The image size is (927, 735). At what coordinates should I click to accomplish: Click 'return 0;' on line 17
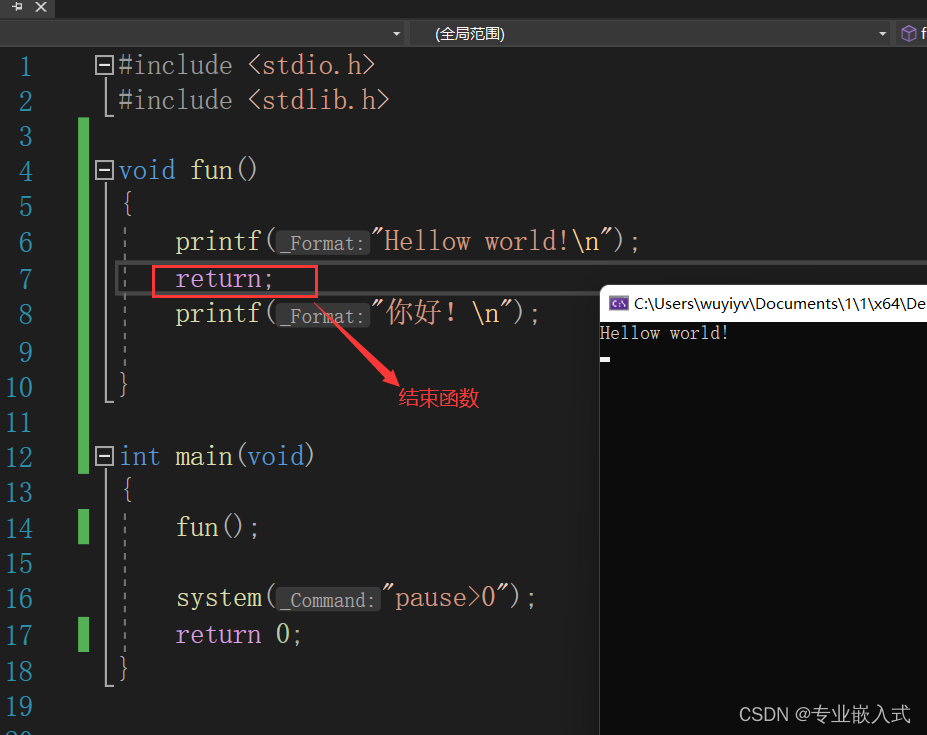(x=239, y=634)
